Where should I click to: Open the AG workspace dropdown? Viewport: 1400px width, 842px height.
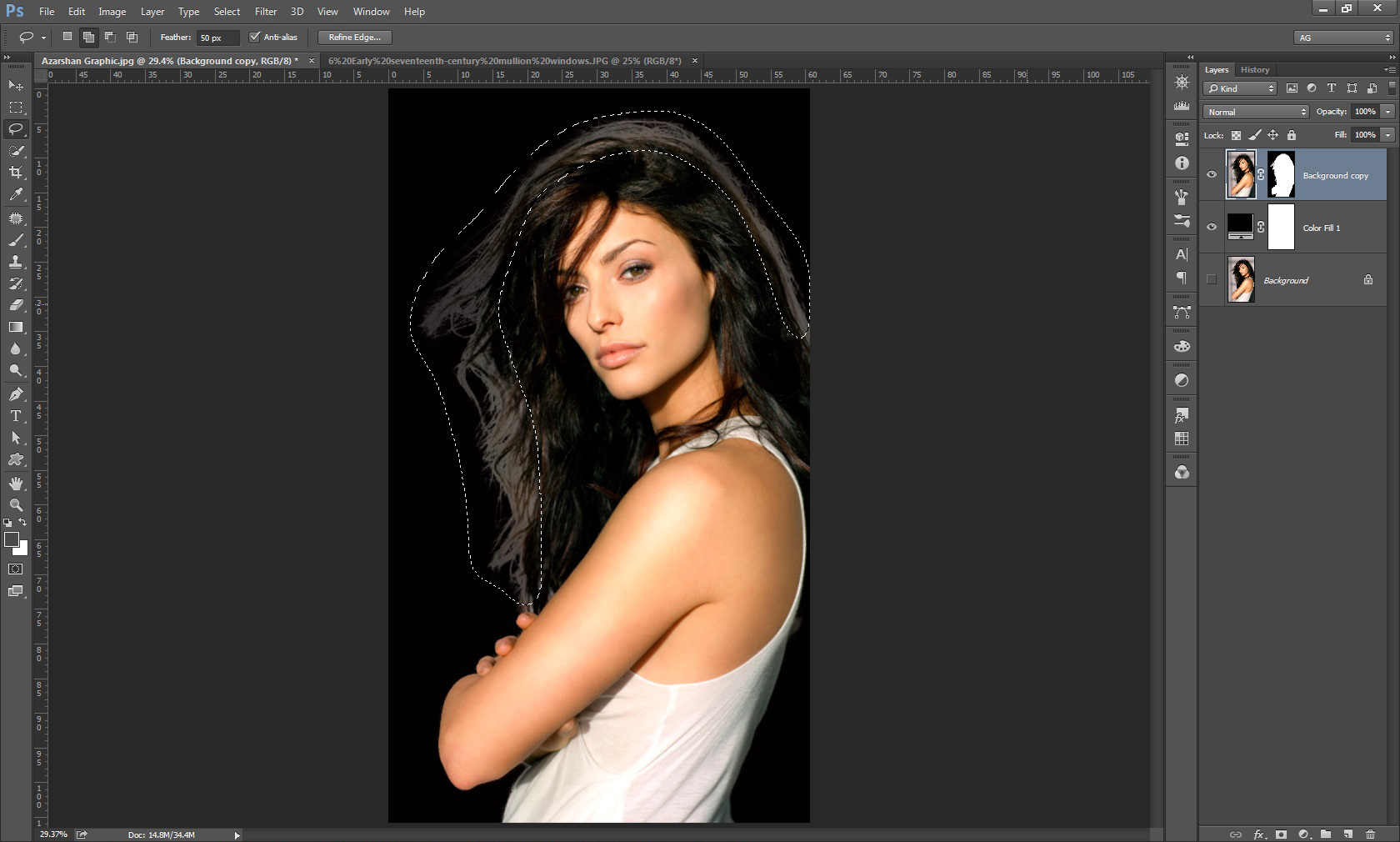click(x=1343, y=38)
